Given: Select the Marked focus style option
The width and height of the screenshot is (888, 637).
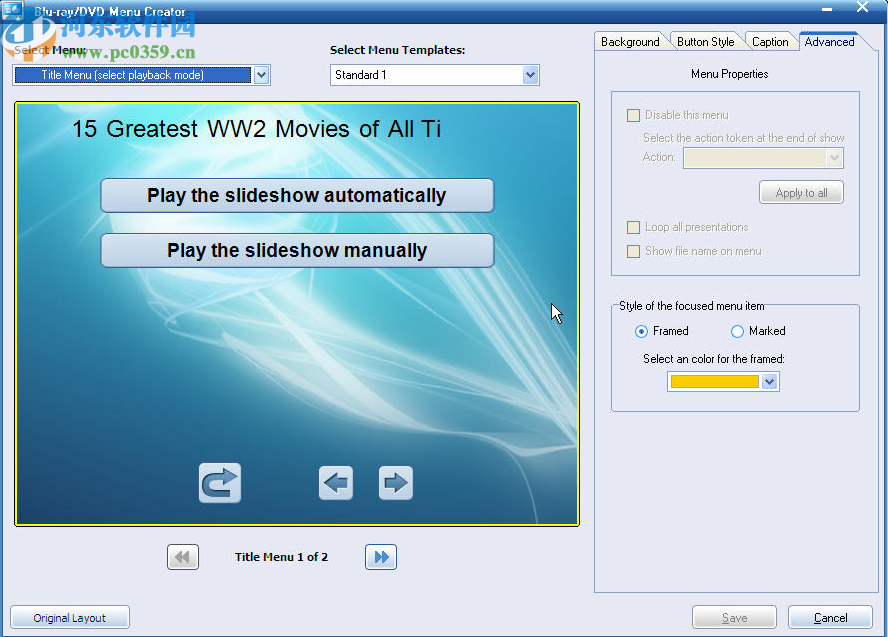Looking at the screenshot, I should (736, 331).
